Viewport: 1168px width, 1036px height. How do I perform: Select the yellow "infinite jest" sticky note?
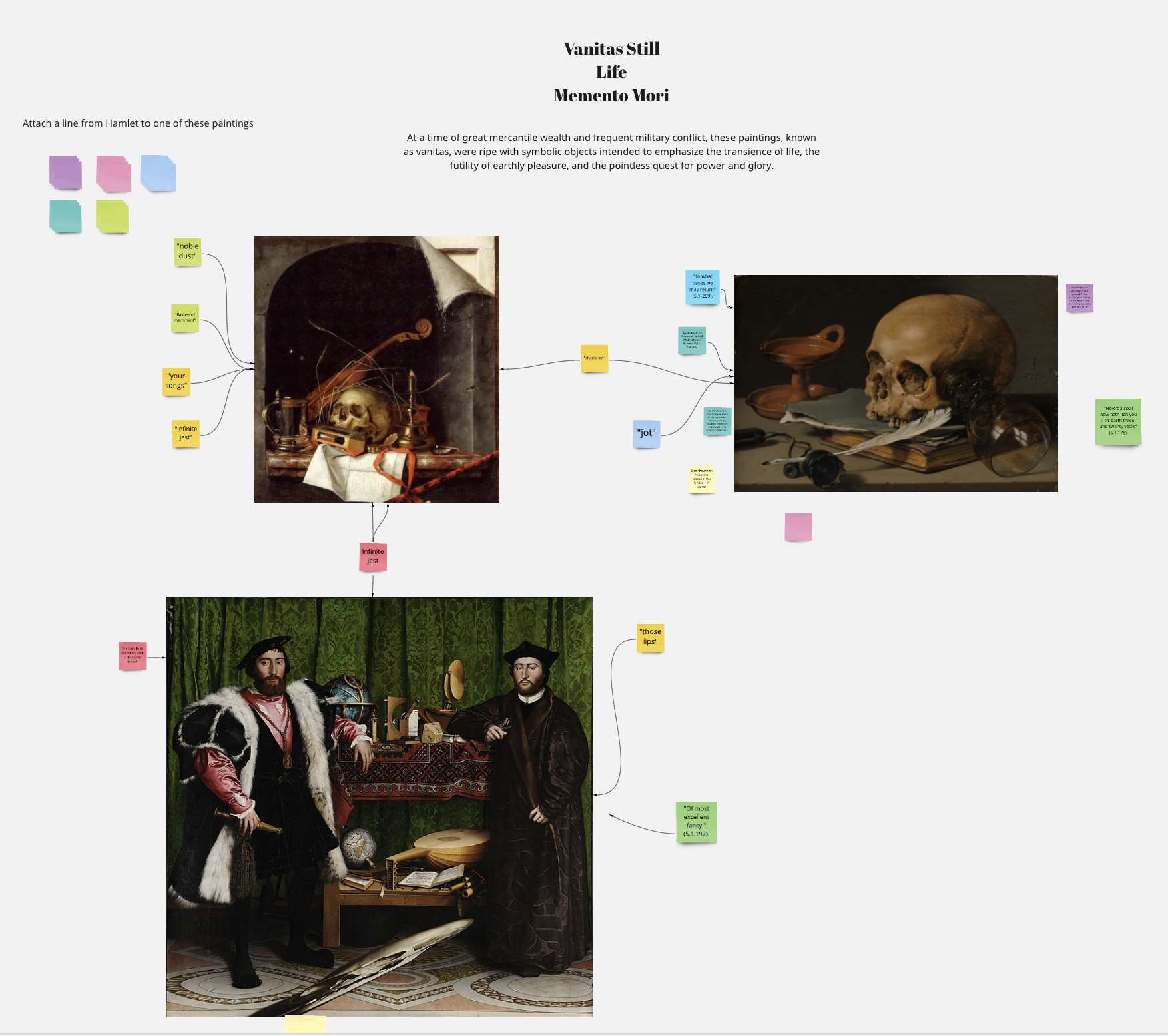(186, 433)
